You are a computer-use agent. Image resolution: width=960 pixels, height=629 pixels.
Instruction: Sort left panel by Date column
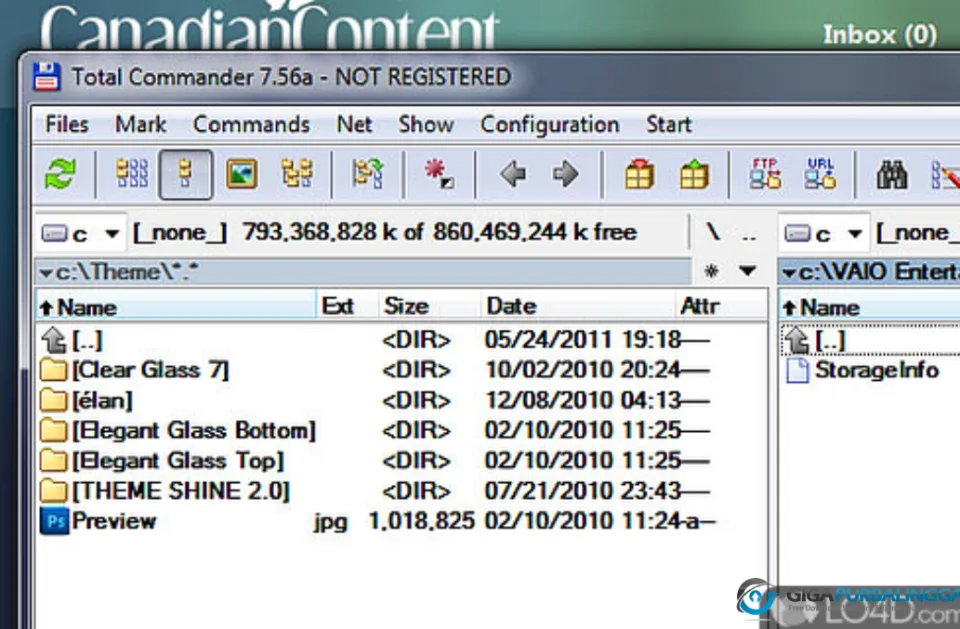click(577, 306)
